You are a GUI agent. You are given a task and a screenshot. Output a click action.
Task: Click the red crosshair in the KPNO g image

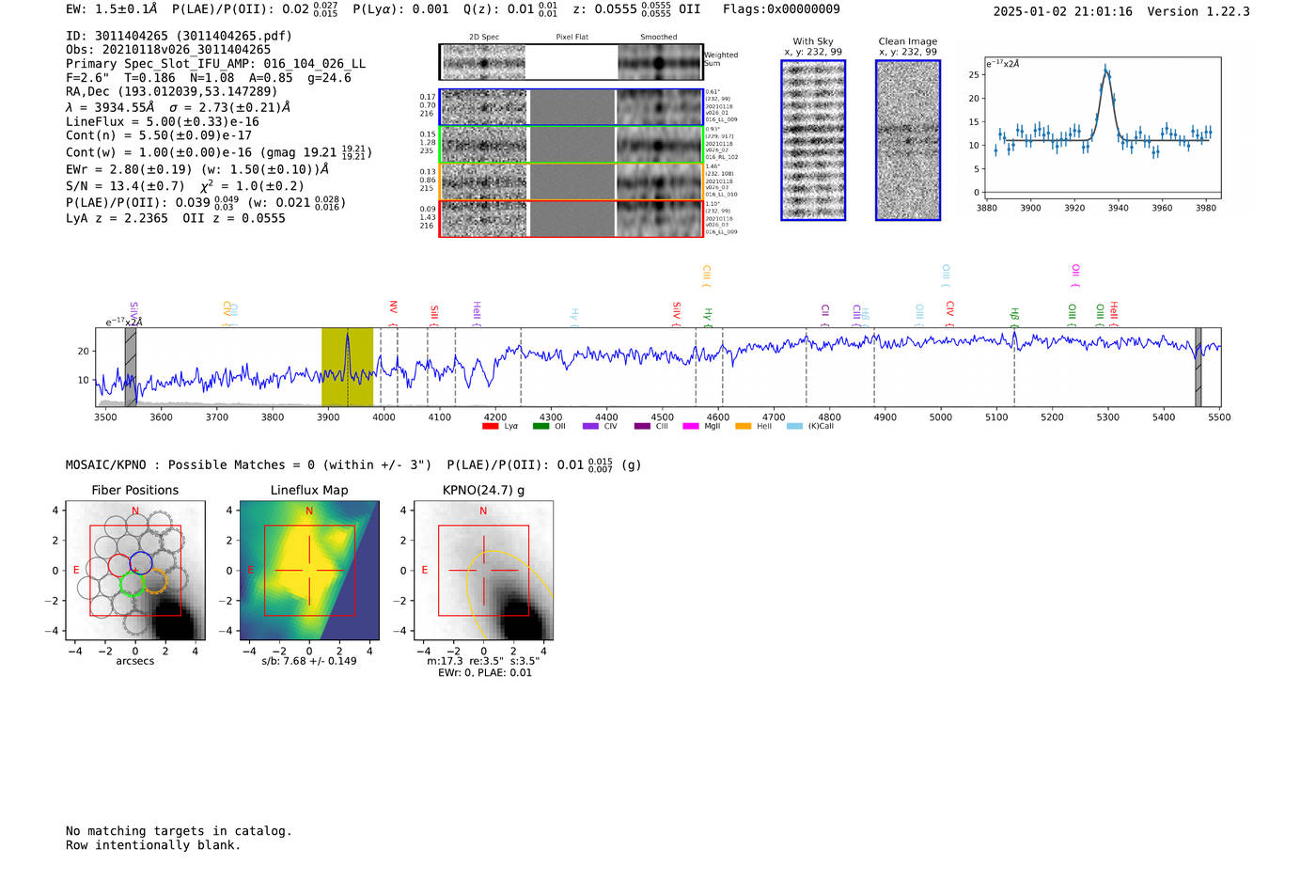click(x=483, y=571)
